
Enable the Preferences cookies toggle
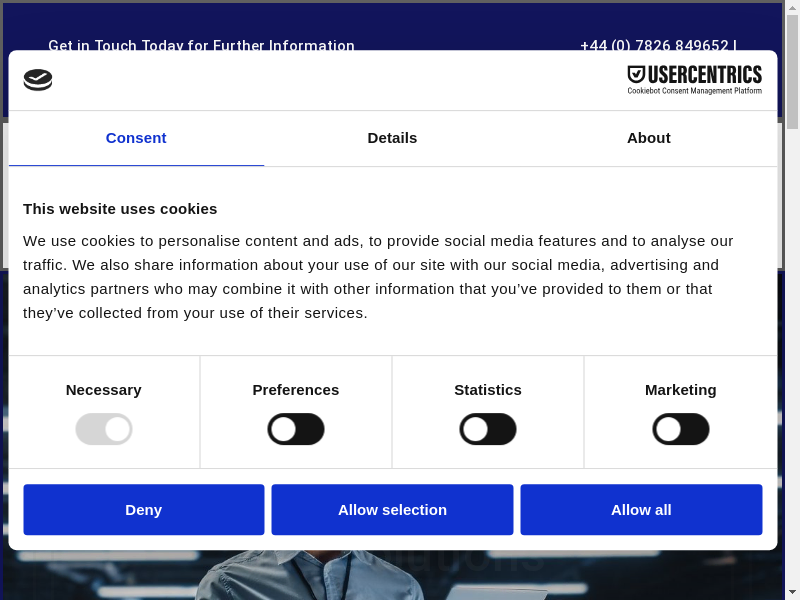(x=296, y=429)
